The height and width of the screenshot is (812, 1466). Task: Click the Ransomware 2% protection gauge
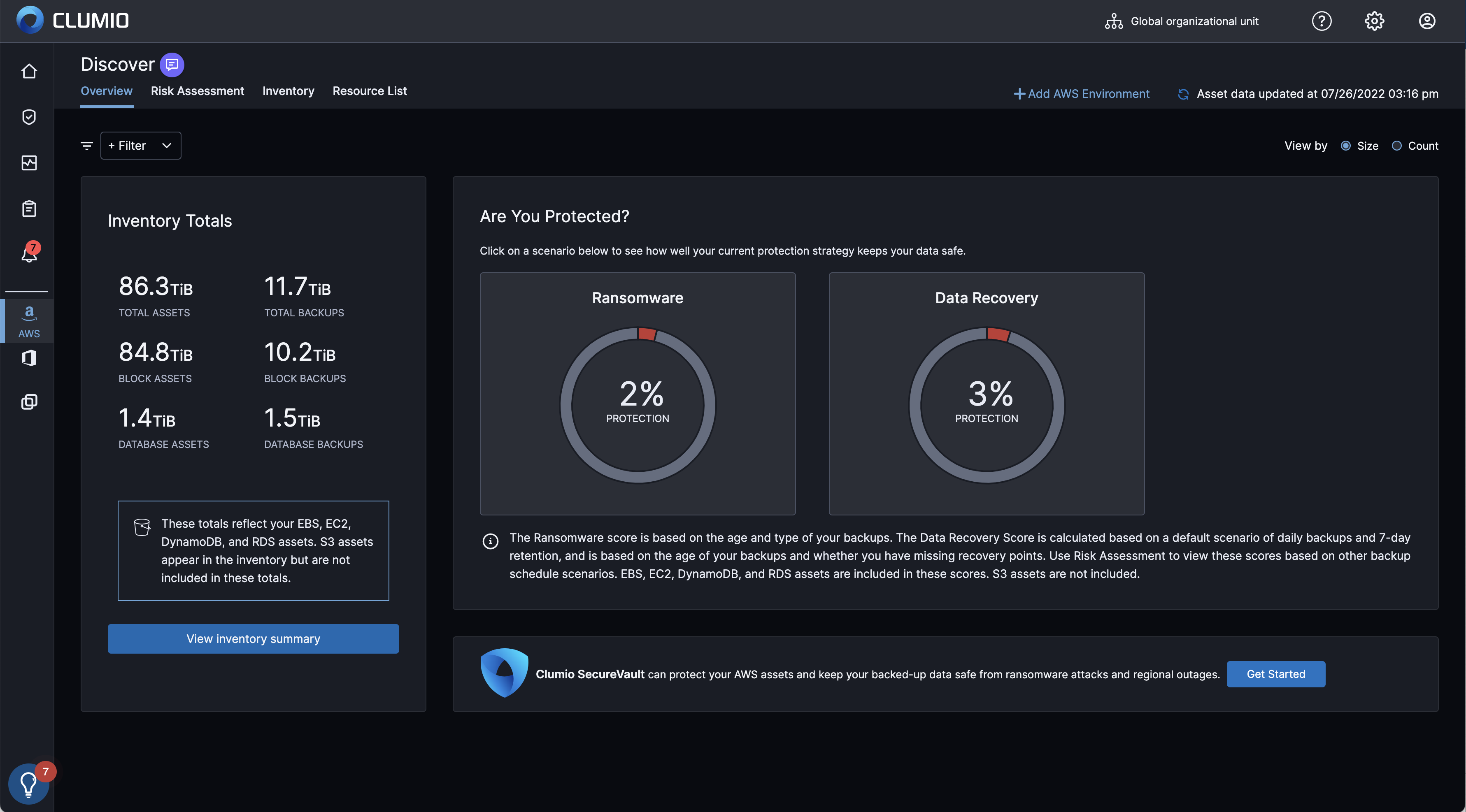pos(638,405)
